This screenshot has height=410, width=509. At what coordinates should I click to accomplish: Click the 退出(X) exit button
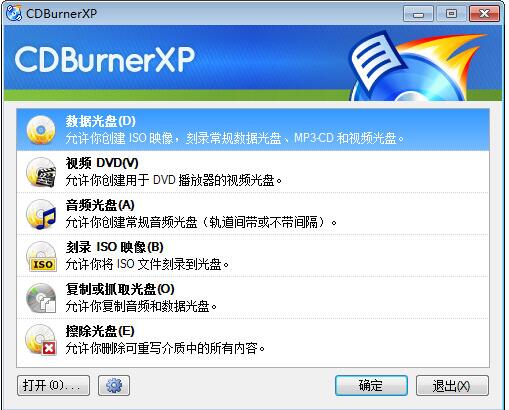452,386
